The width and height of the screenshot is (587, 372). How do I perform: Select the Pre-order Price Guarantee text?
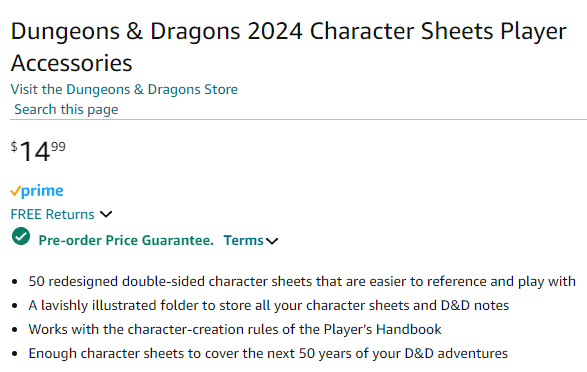126,240
